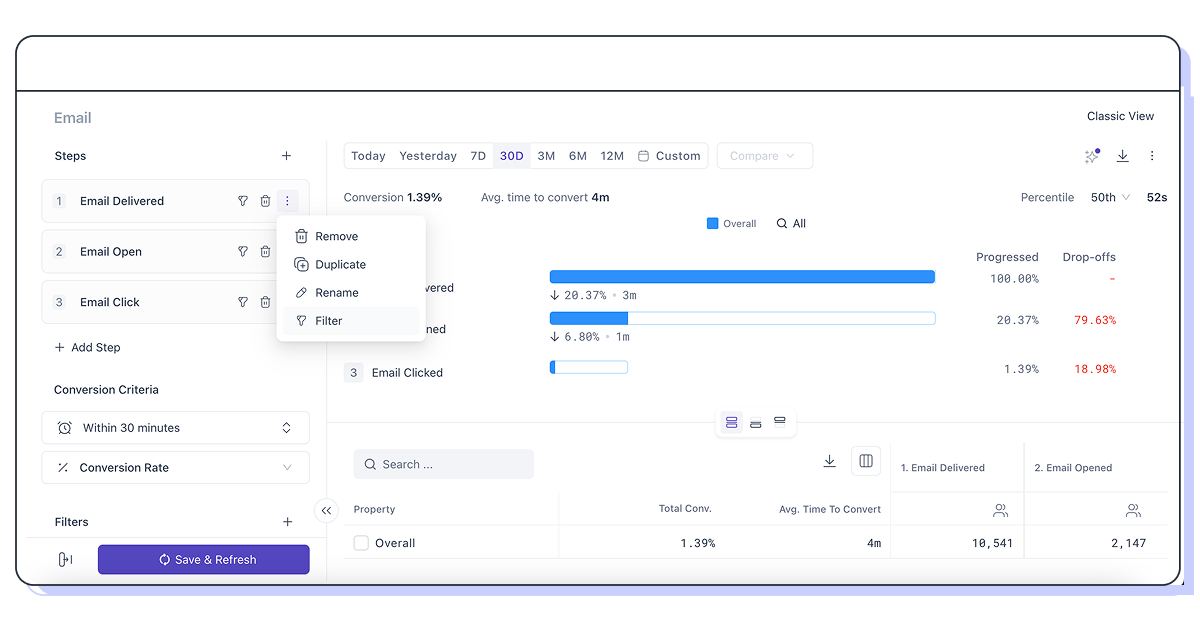Expand the Conversion Rate dropdown
Viewport: 1200px width, 620px height.
[176, 468]
